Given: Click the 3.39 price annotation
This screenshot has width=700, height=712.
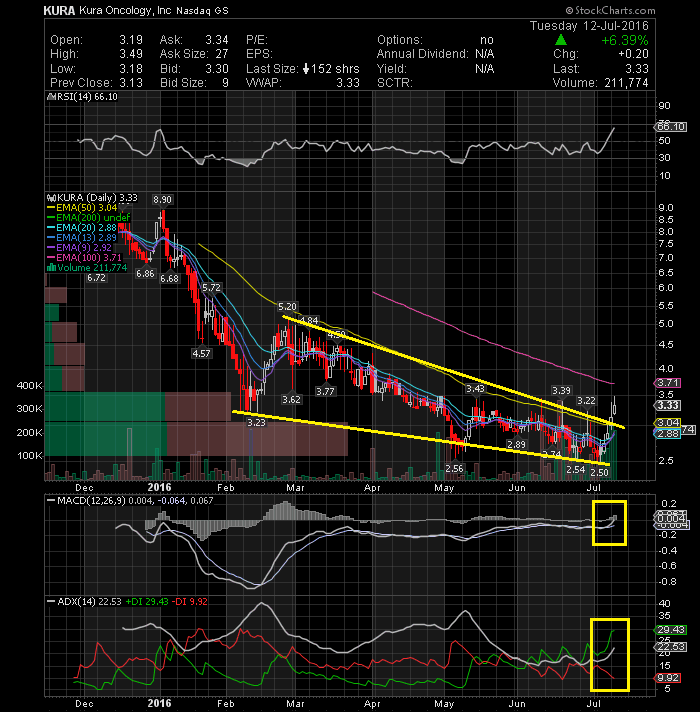Looking at the screenshot, I should 561,391.
